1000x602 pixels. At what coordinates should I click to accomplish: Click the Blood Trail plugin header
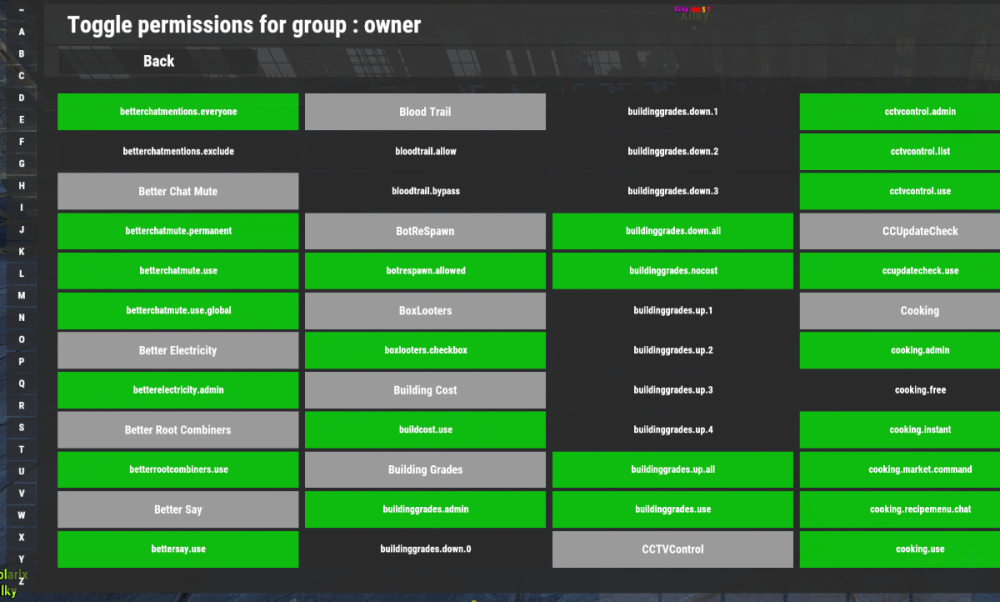[x=425, y=112]
